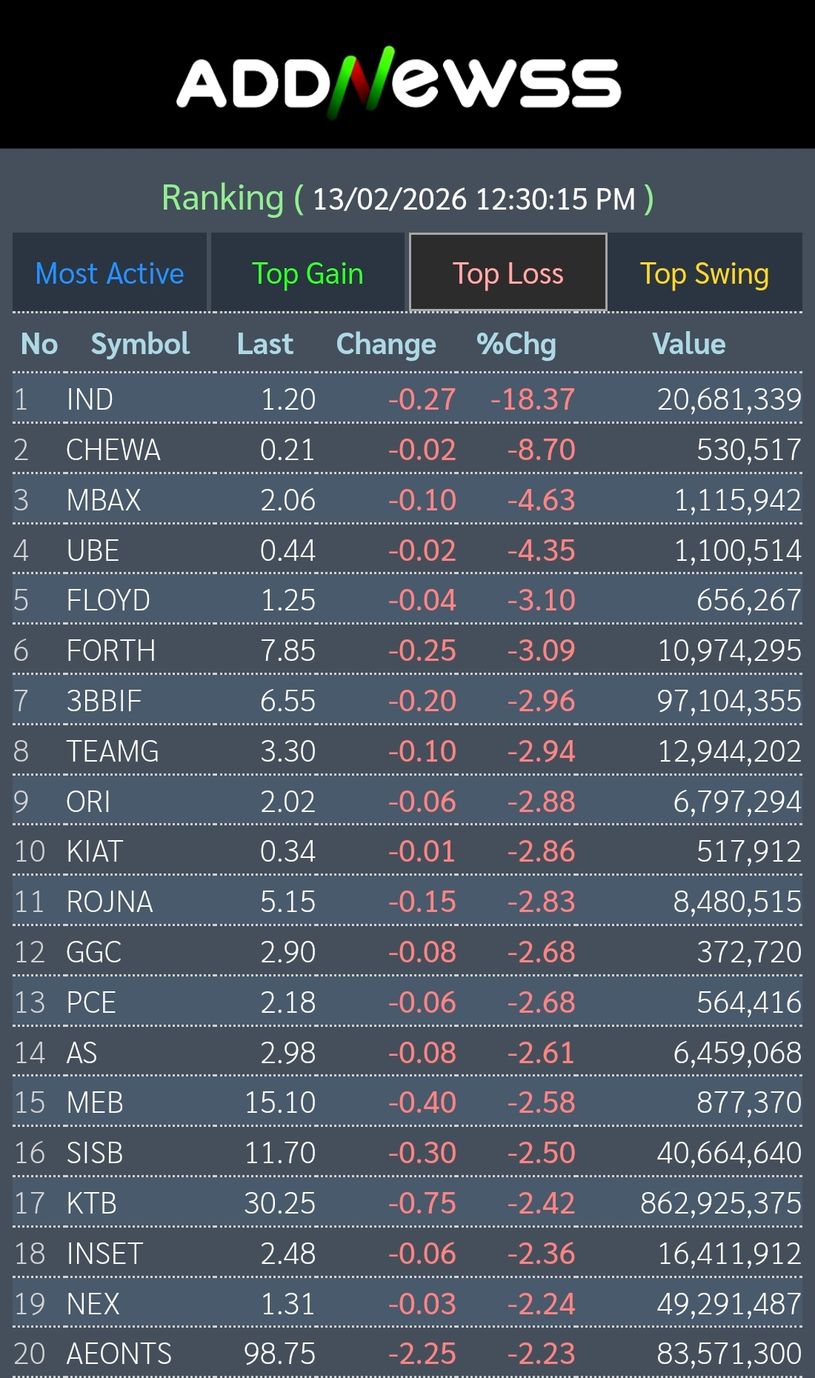Open the IND stock symbol
The image size is (815, 1378).
click(90, 399)
